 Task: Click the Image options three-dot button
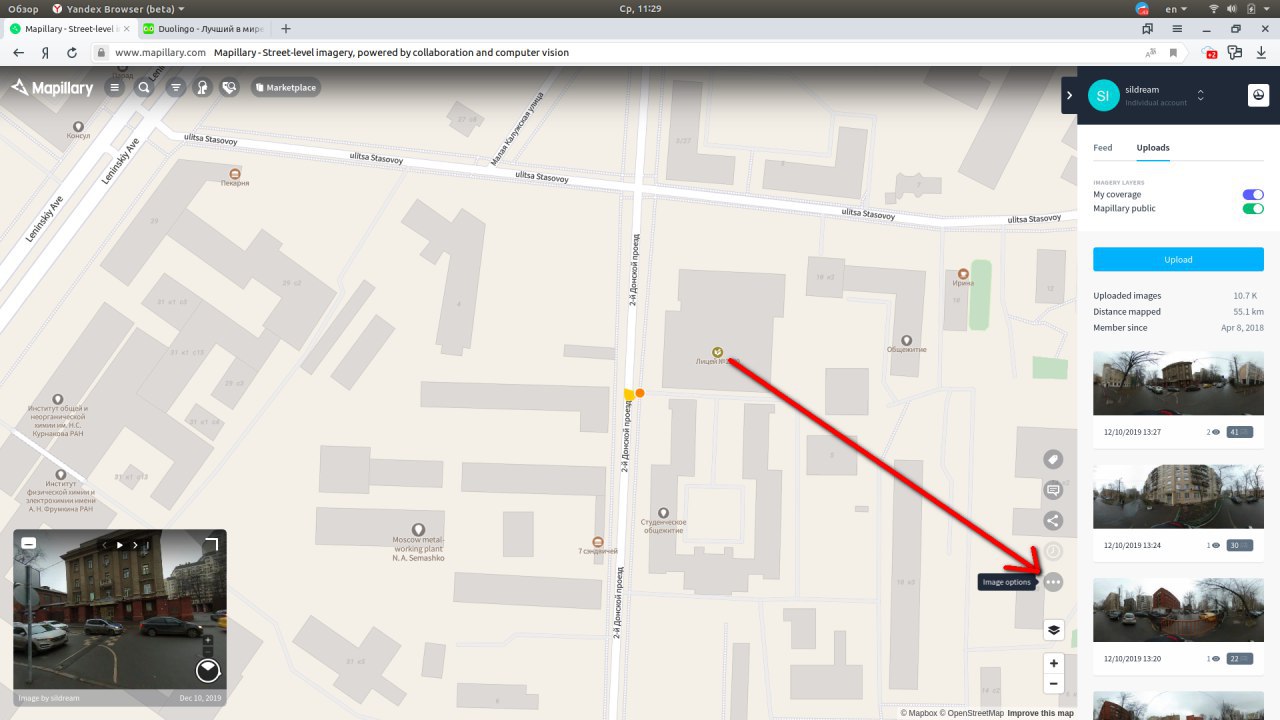(x=1053, y=582)
